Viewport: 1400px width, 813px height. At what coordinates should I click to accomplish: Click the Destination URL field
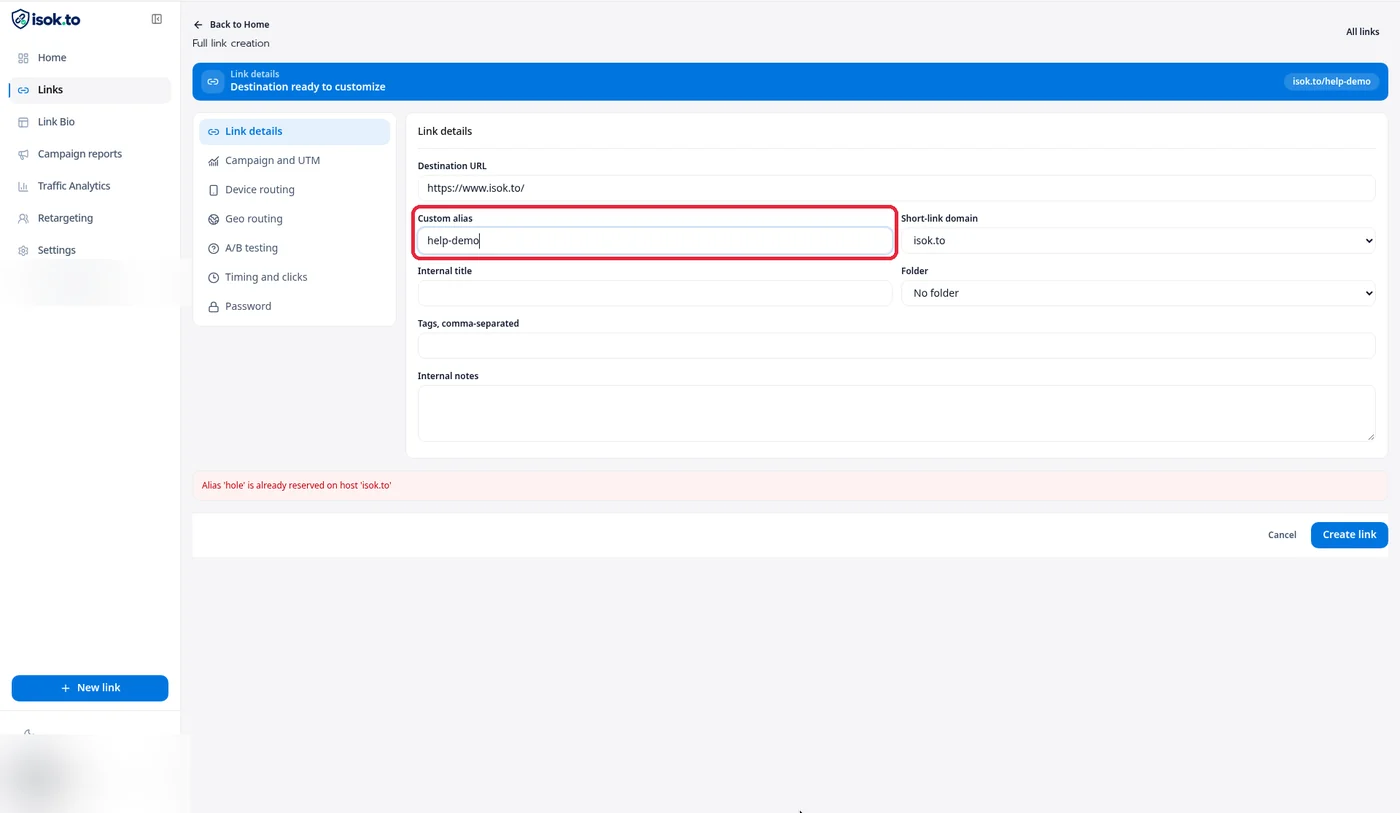click(x=896, y=188)
